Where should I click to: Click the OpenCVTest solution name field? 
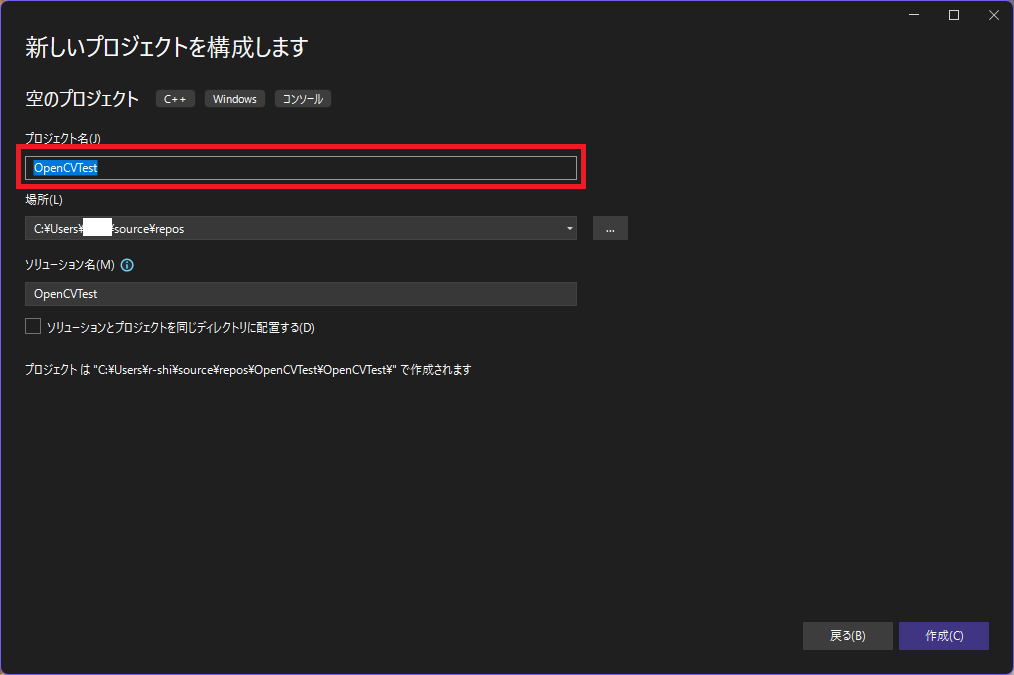pos(300,293)
